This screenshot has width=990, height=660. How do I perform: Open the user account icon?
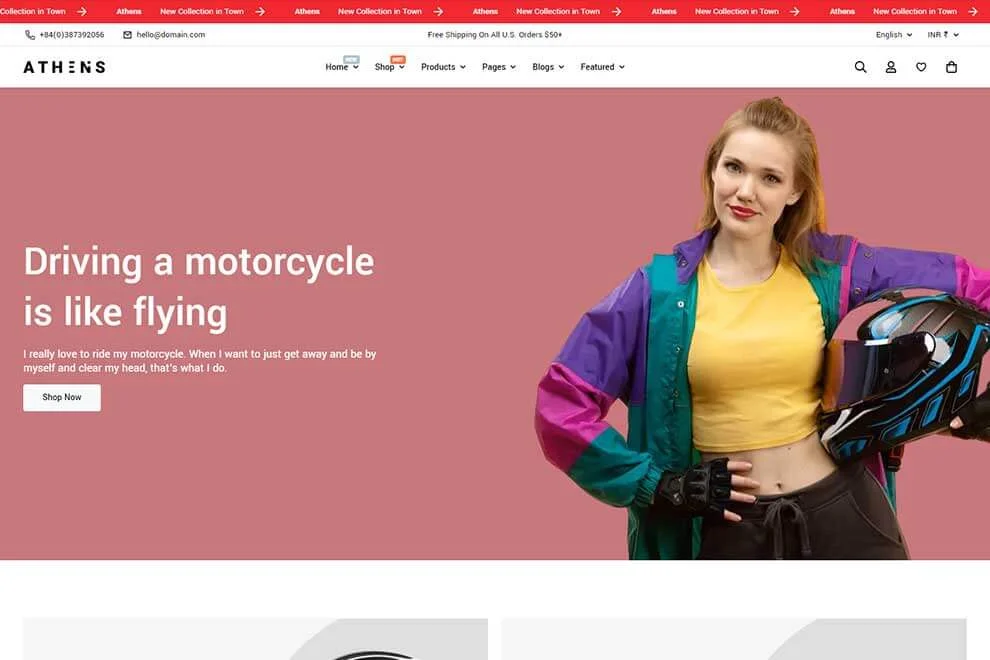[890, 67]
